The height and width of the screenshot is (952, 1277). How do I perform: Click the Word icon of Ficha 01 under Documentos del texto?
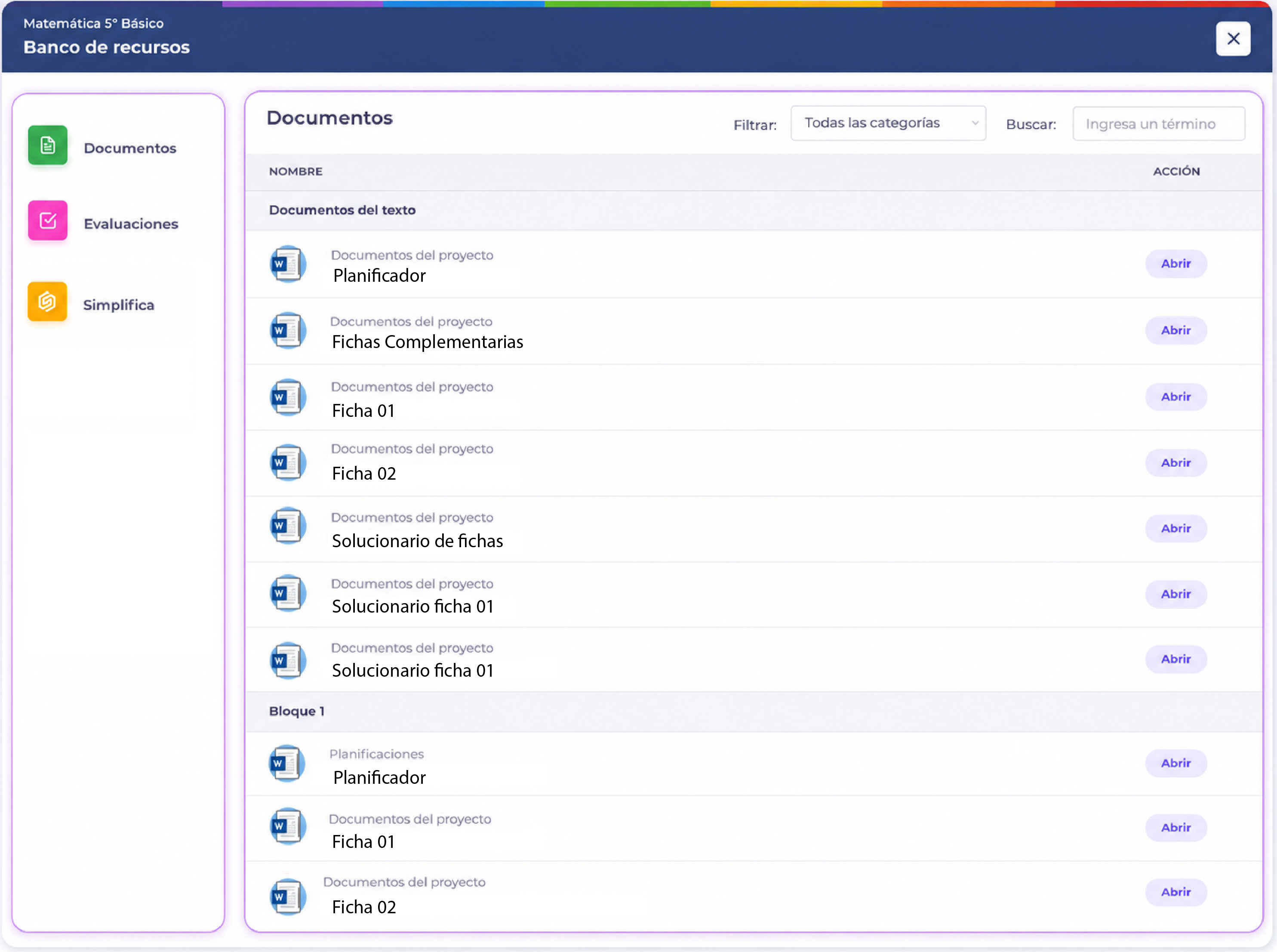(287, 397)
